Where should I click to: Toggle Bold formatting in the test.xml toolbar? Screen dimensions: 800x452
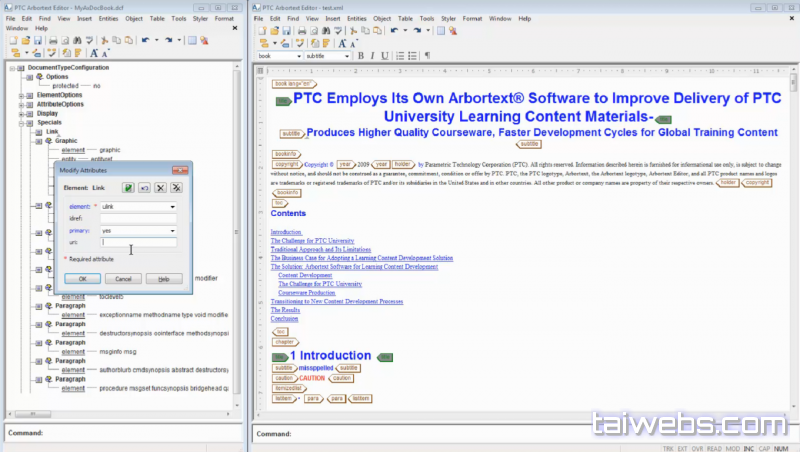pos(361,56)
